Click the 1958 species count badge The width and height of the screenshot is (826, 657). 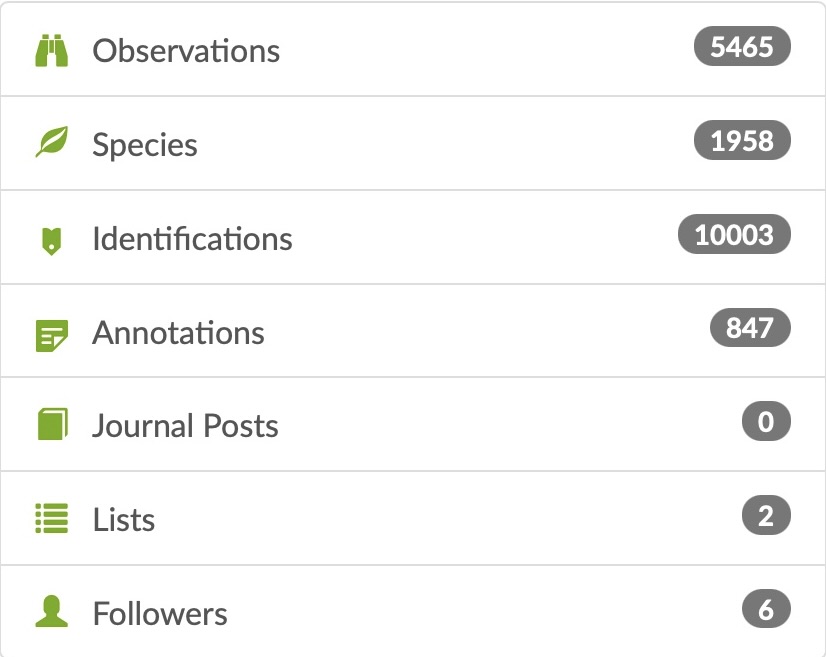pyautogui.click(x=742, y=140)
